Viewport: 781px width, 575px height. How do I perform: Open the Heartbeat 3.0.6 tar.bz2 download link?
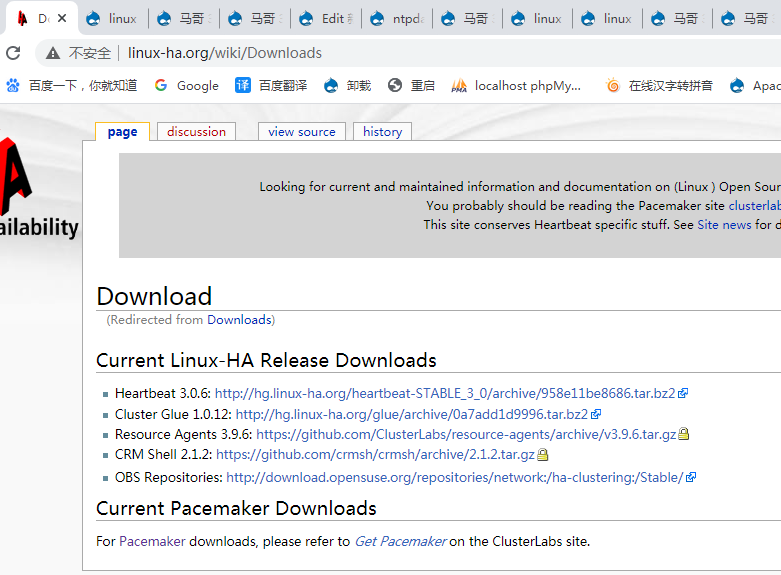(445, 394)
